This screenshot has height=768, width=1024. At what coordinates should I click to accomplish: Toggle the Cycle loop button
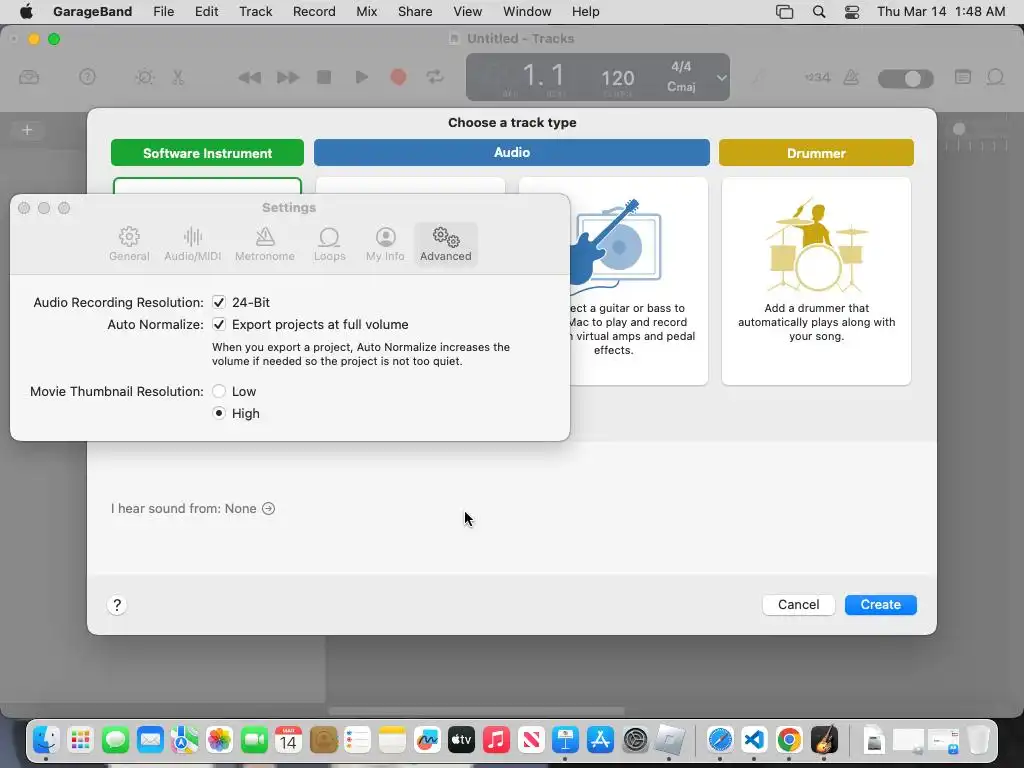tap(435, 77)
